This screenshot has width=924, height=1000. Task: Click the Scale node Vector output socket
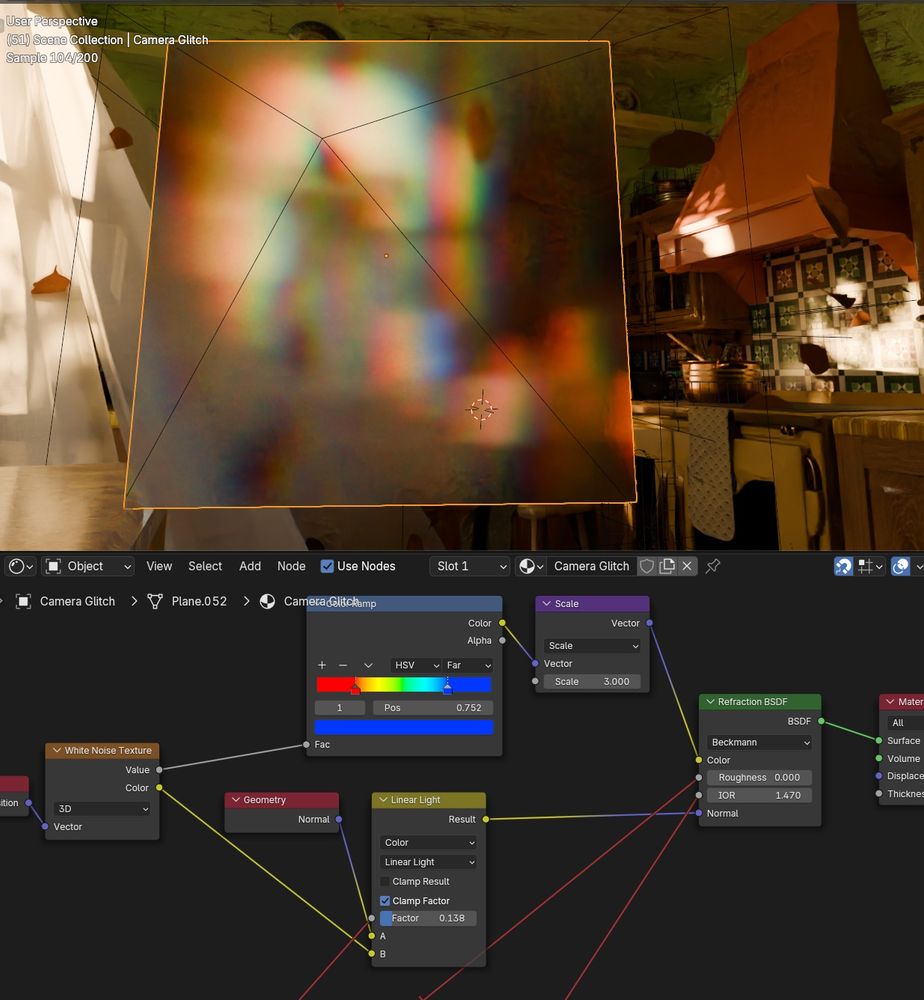click(649, 623)
